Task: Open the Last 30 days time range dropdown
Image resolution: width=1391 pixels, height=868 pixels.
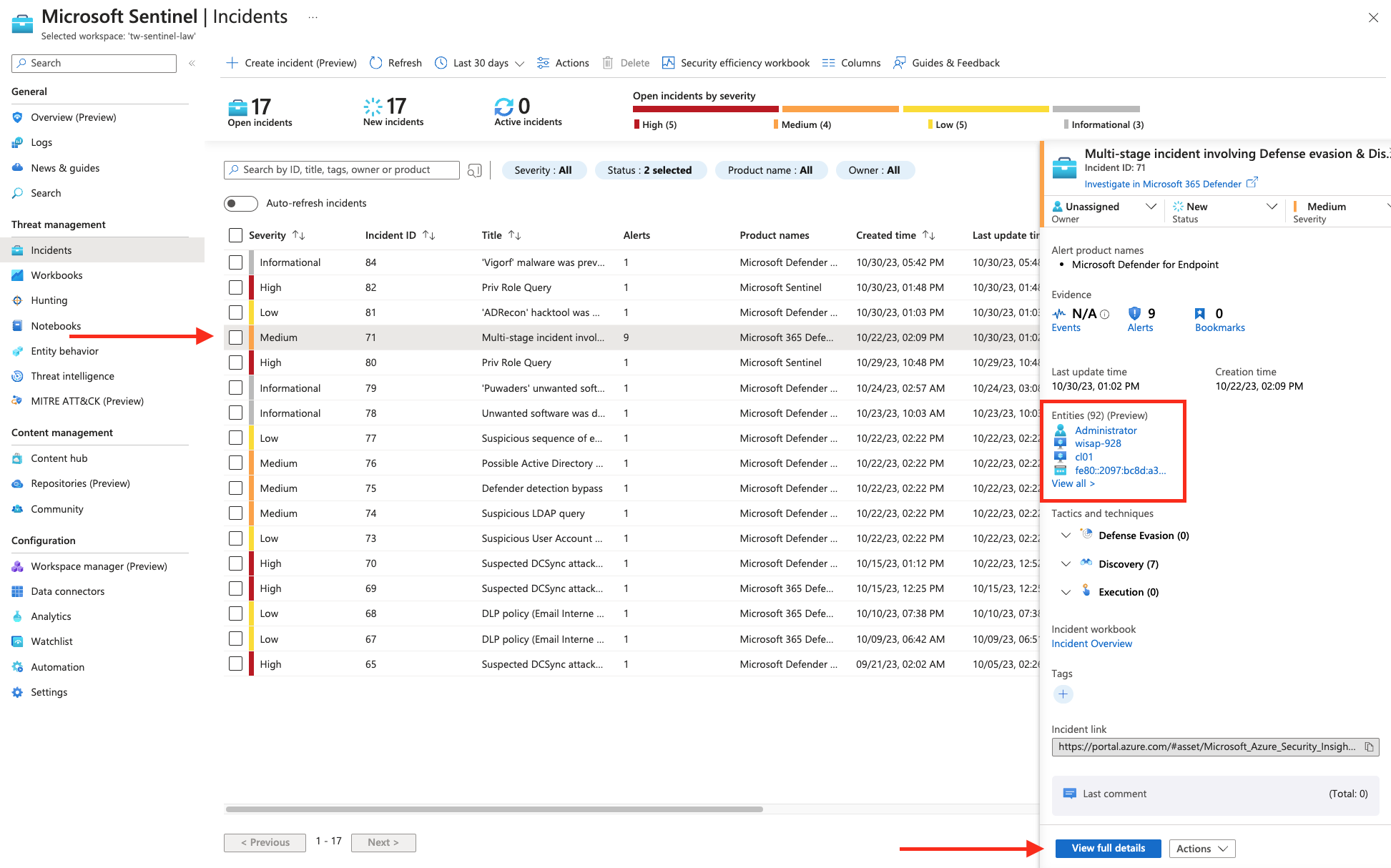Action: coord(480,63)
